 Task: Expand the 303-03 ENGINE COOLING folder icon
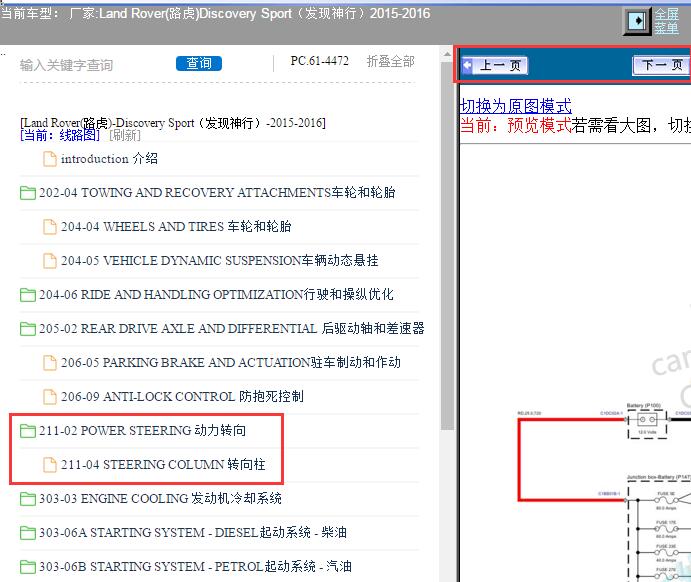pyautogui.click(x=28, y=498)
